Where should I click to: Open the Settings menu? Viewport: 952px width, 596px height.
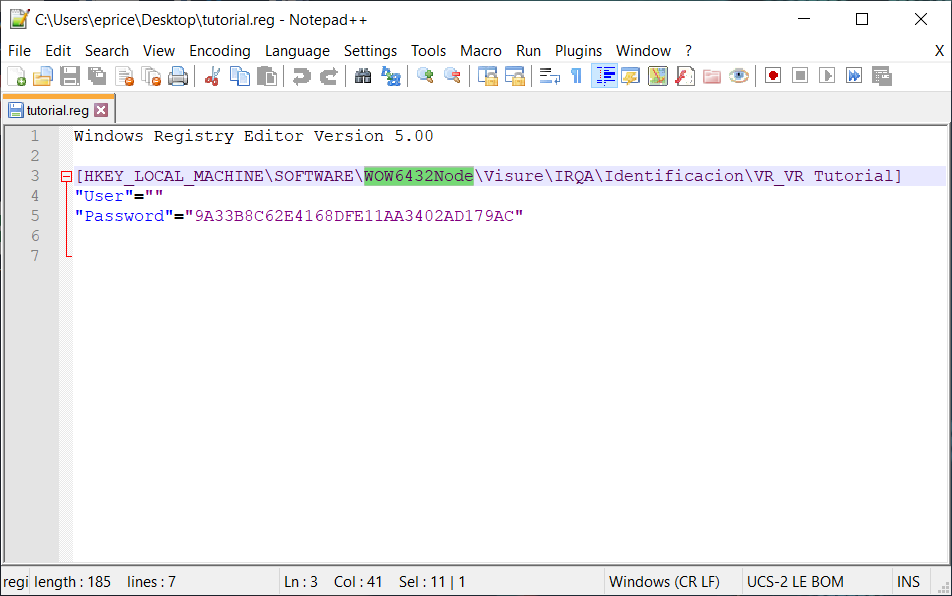click(370, 51)
